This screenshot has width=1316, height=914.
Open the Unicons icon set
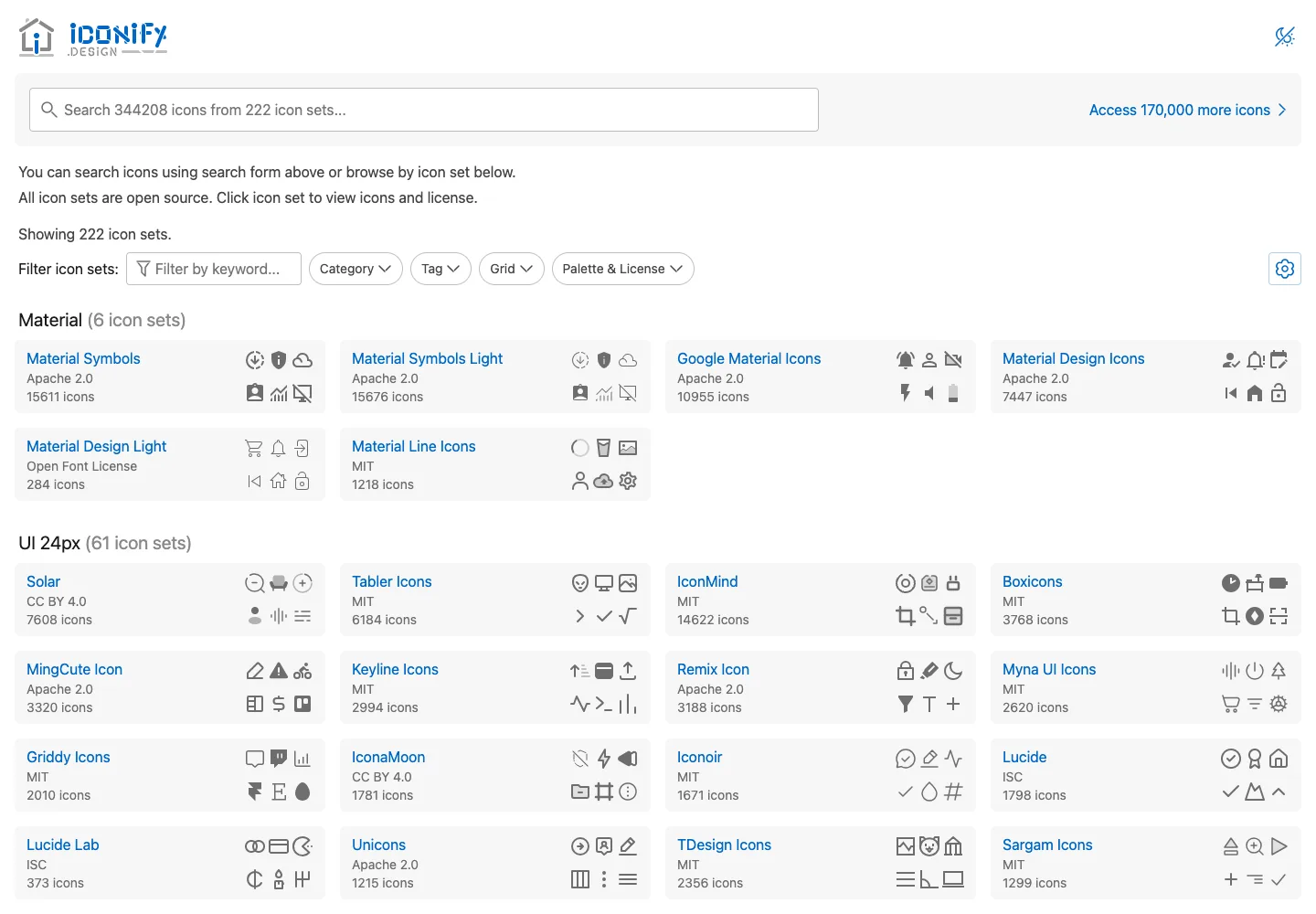[x=378, y=845]
